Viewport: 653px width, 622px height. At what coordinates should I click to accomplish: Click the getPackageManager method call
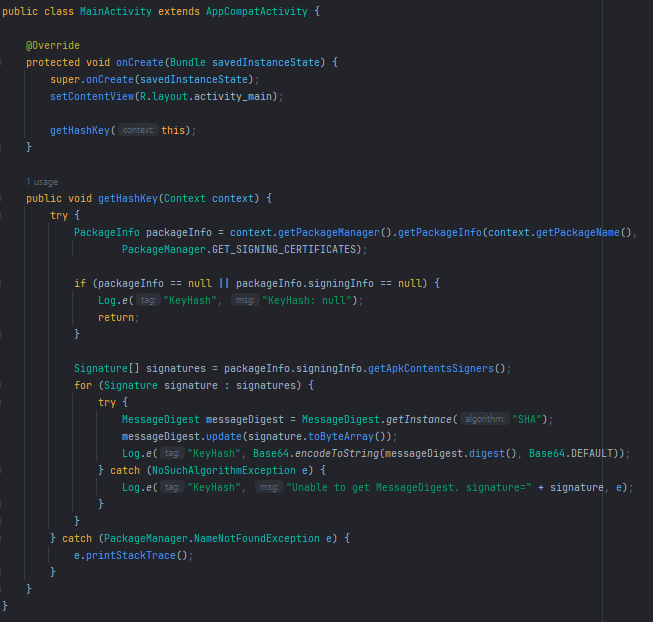tap(329, 232)
